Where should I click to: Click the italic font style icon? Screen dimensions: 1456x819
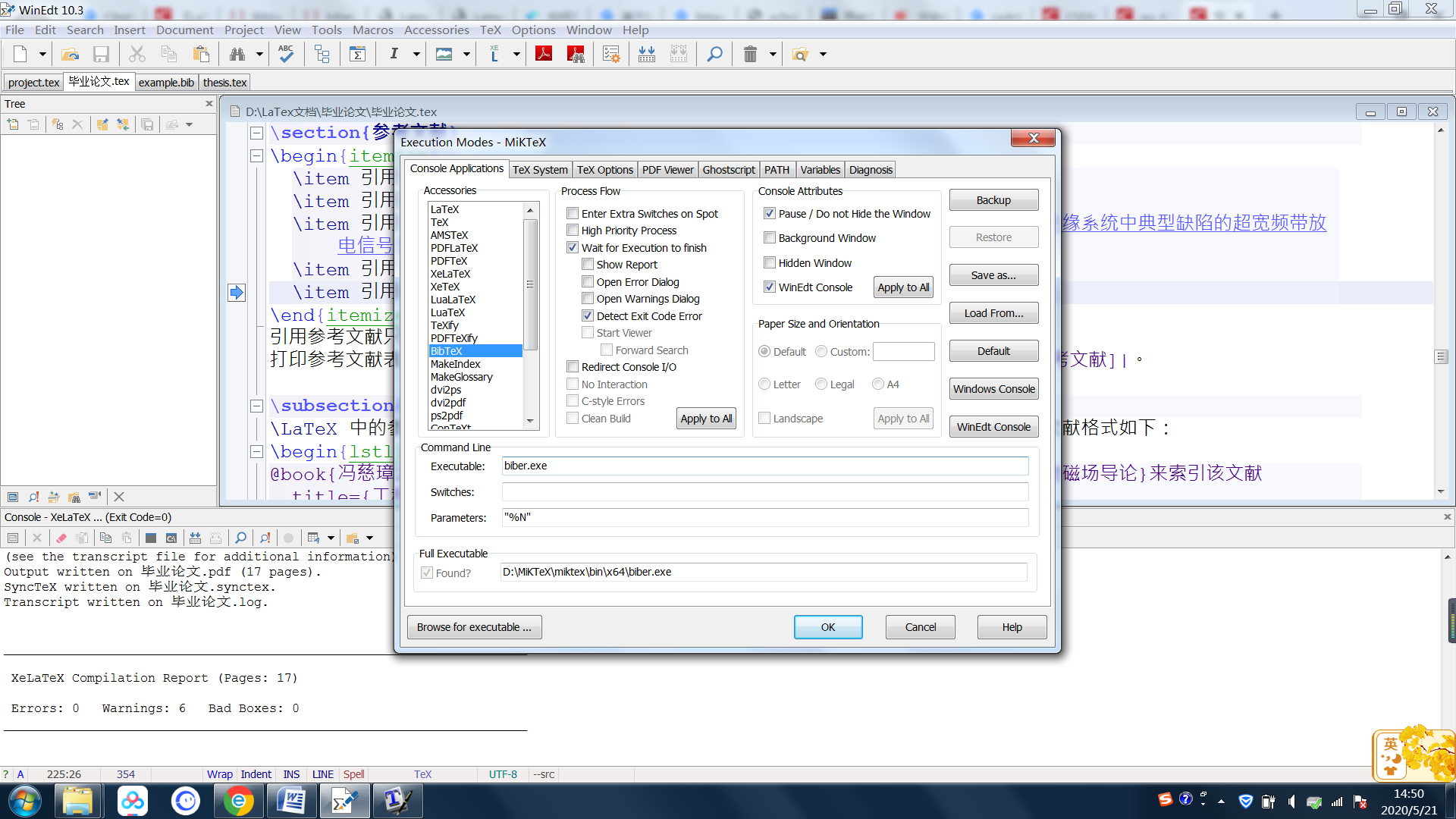pos(394,54)
